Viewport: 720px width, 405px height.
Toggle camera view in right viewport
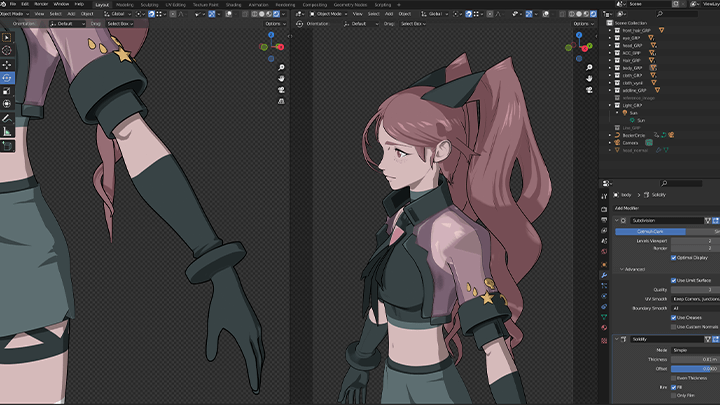pos(589,90)
